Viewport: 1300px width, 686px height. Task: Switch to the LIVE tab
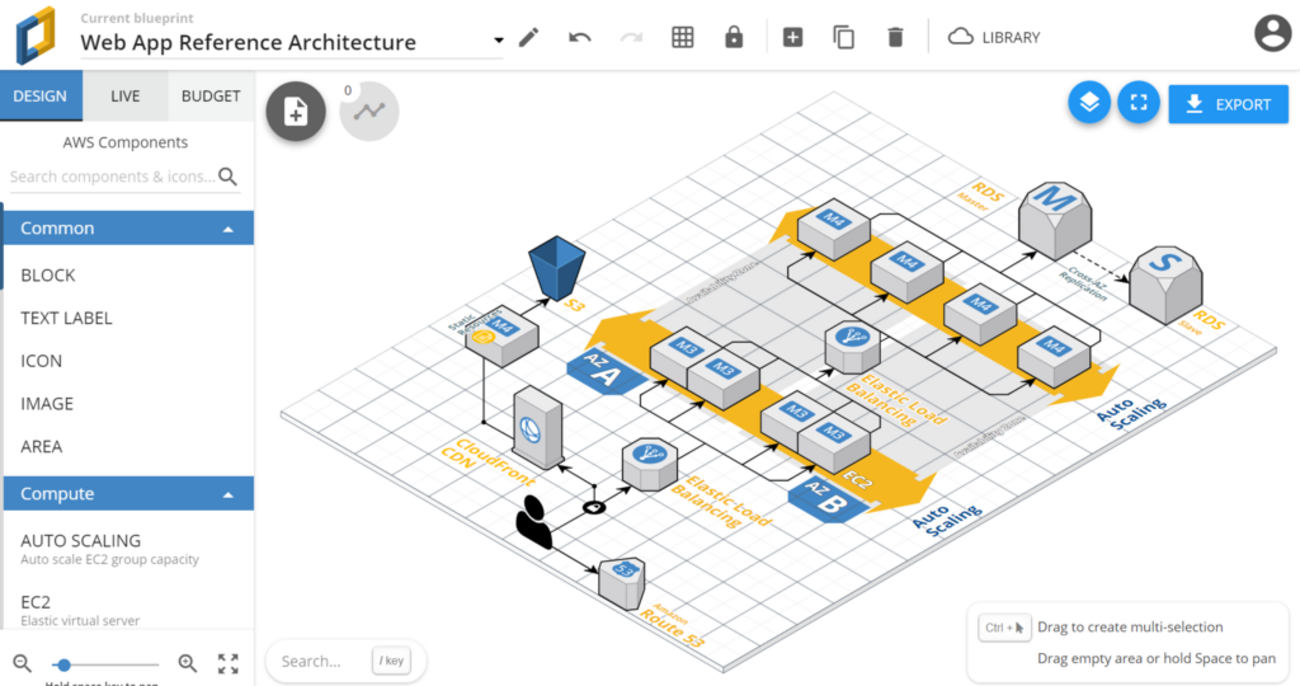[125, 96]
